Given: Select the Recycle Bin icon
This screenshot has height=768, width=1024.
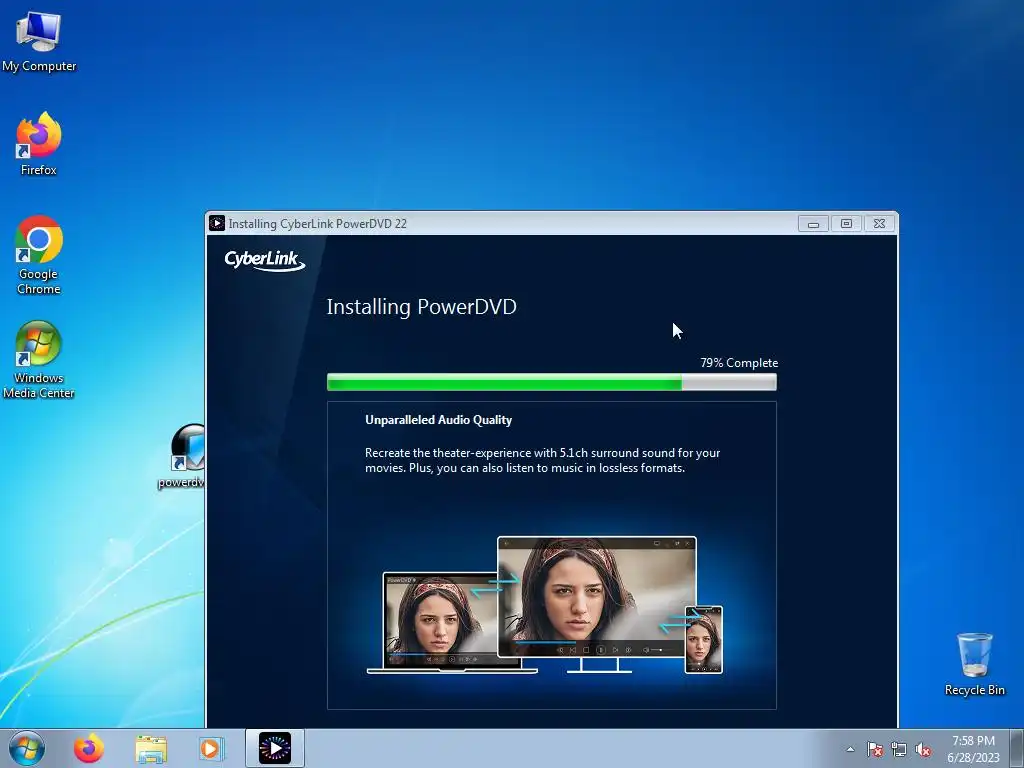Looking at the screenshot, I should [x=974, y=664].
